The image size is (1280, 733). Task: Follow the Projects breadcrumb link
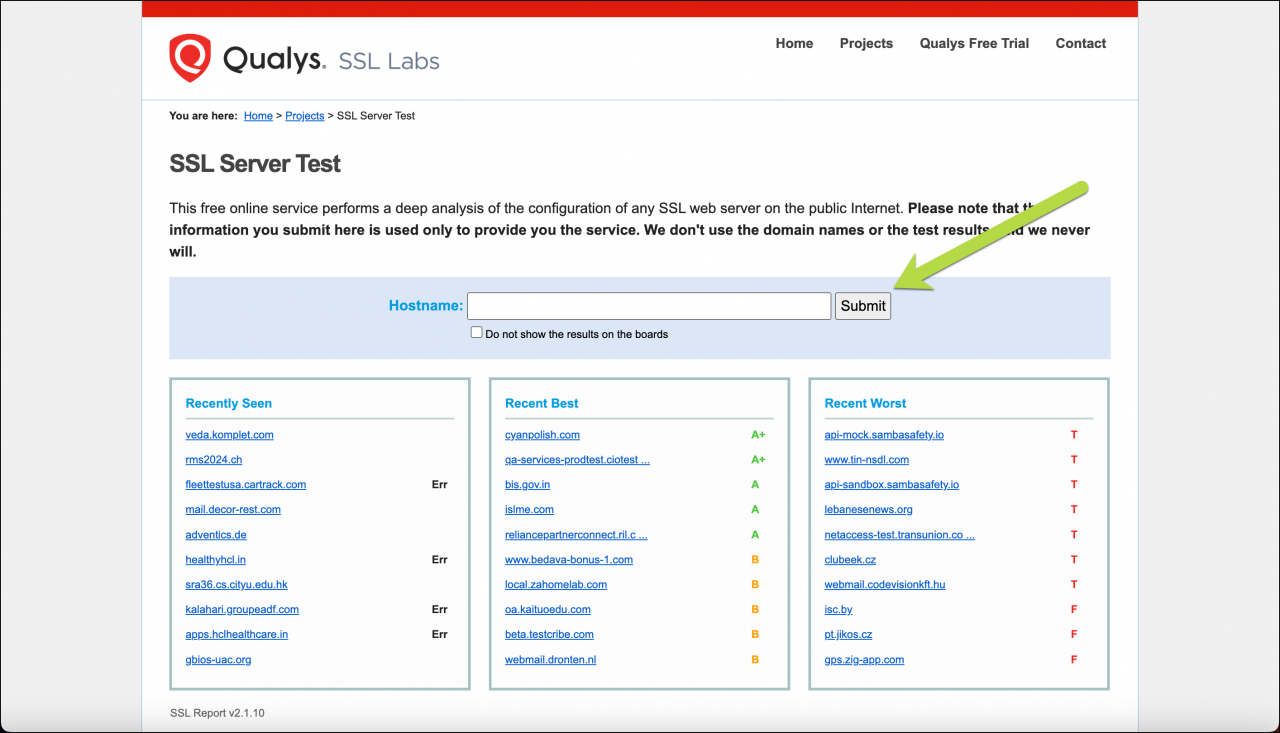click(x=305, y=116)
